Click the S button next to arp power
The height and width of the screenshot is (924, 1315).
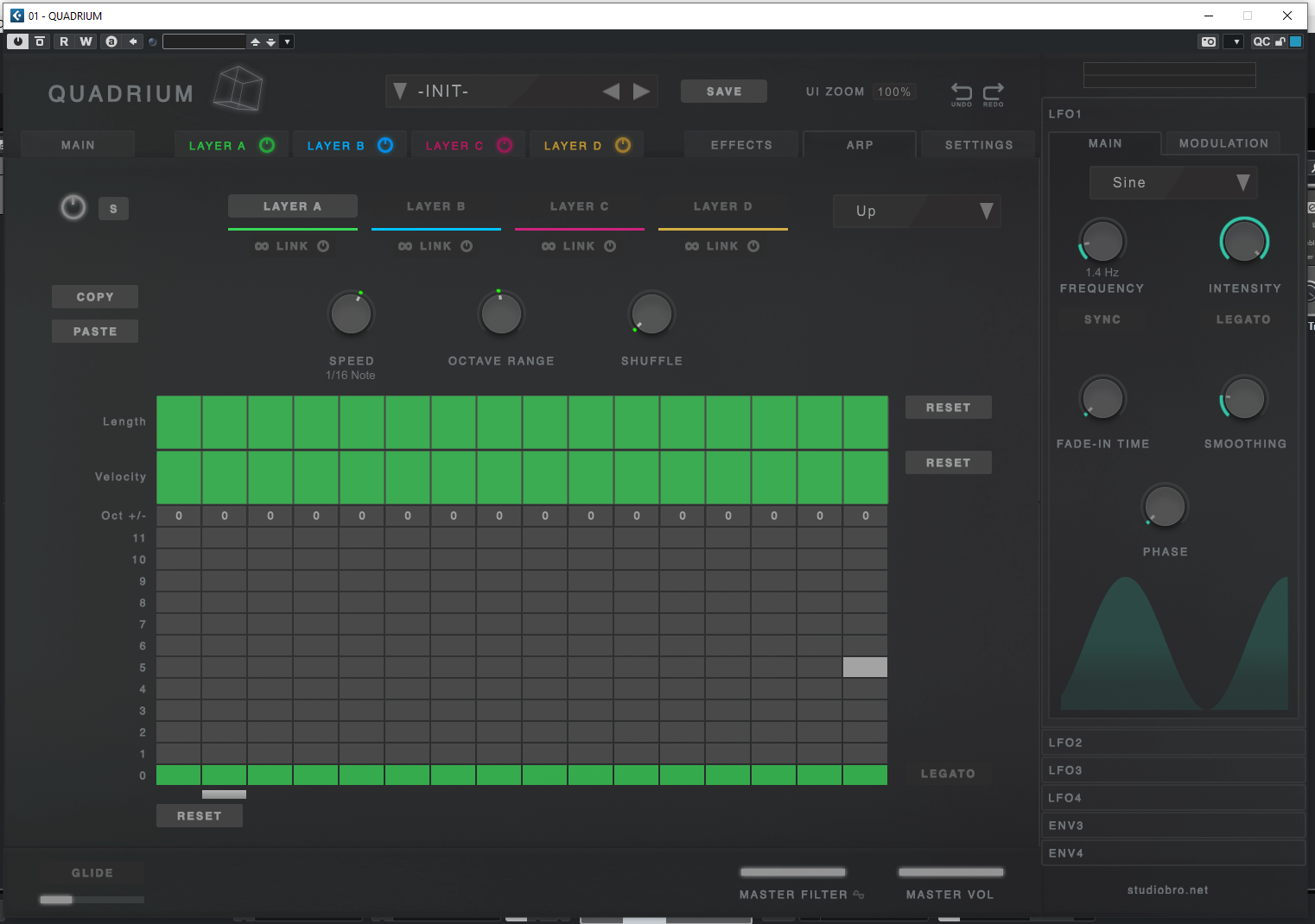tap(113, 208)
